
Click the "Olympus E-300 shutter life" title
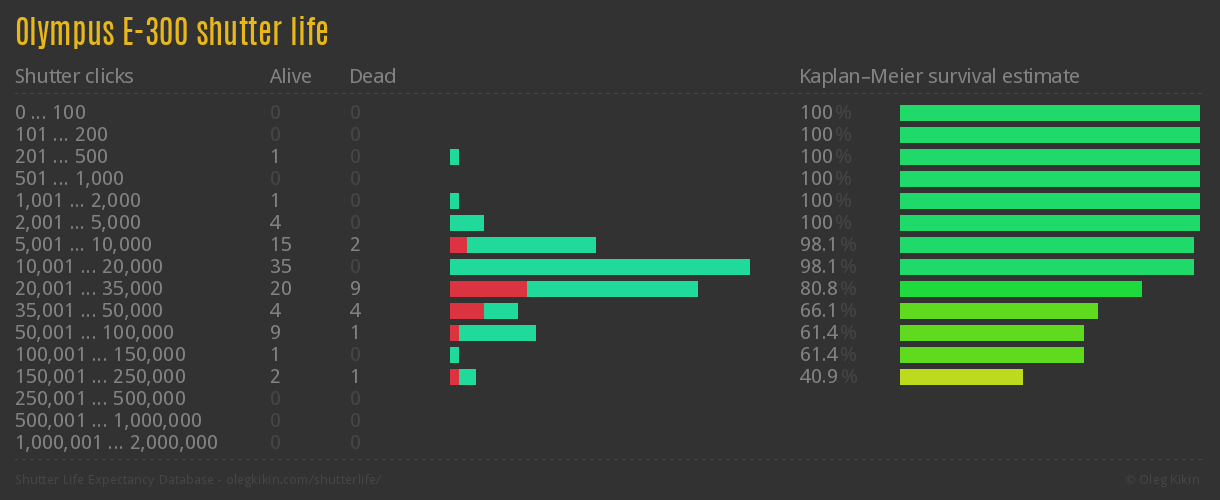click(x=172, y=32)
